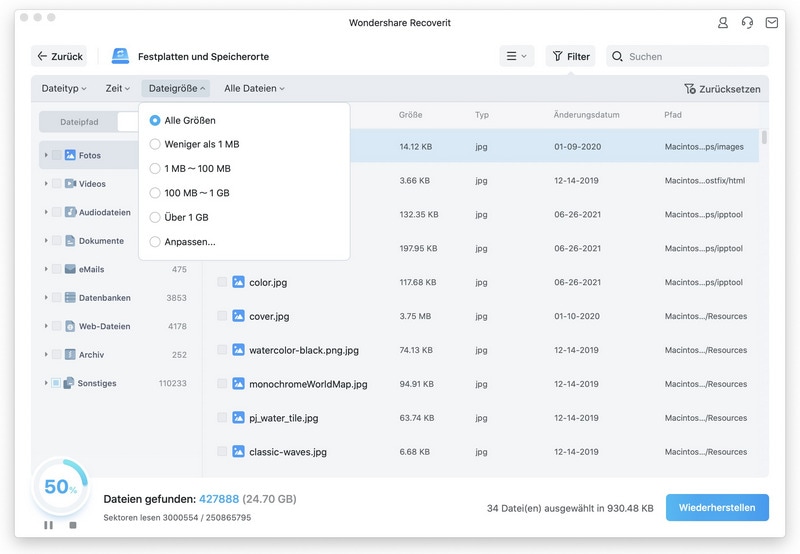Expand the Dokumente tree item
Image resolution: width=800 pixels, height=554 pixels.
[x=46, y=240]
